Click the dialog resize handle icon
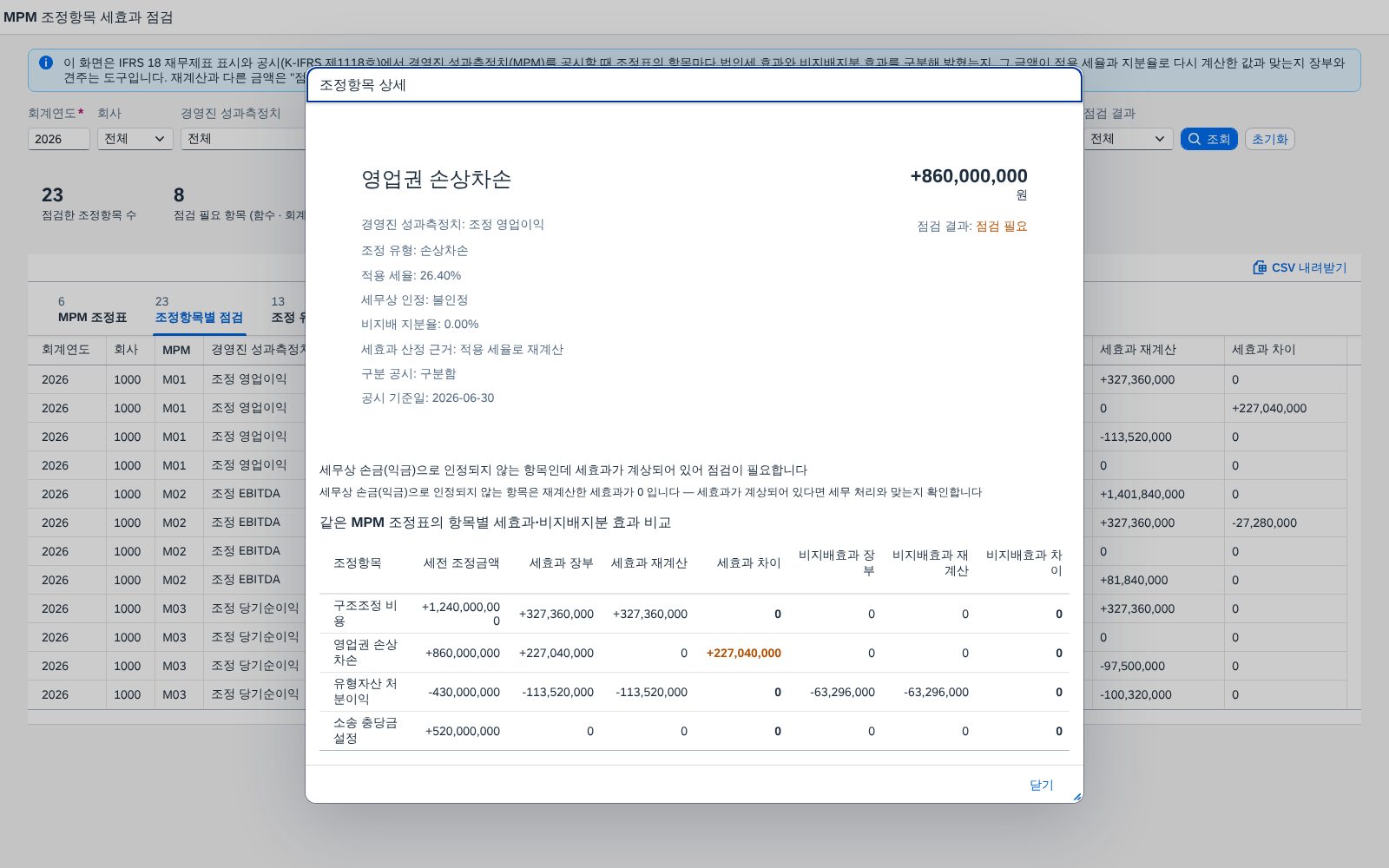Viewport: 1389px width, 868px height. point(1076,796)
